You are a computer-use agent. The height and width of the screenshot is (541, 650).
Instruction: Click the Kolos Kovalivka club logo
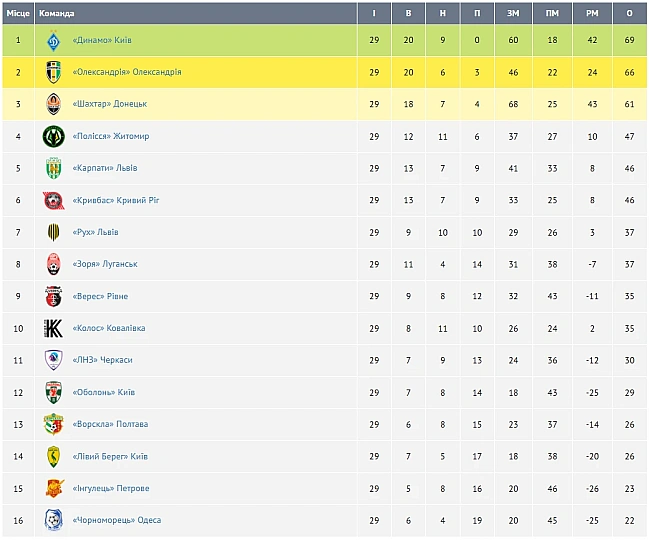point(54,328)
